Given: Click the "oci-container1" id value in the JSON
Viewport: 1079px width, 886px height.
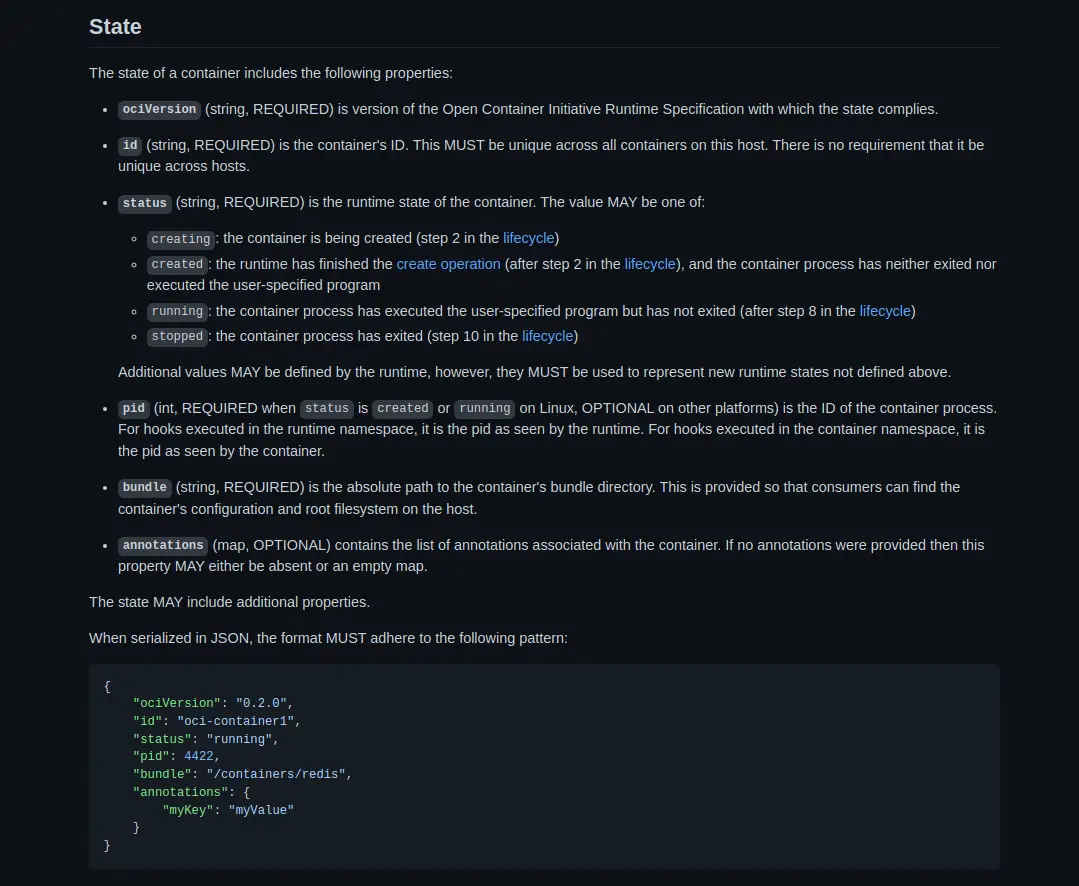Looking at the screenshot, I should pyautogui.click(x=238, y=721).
